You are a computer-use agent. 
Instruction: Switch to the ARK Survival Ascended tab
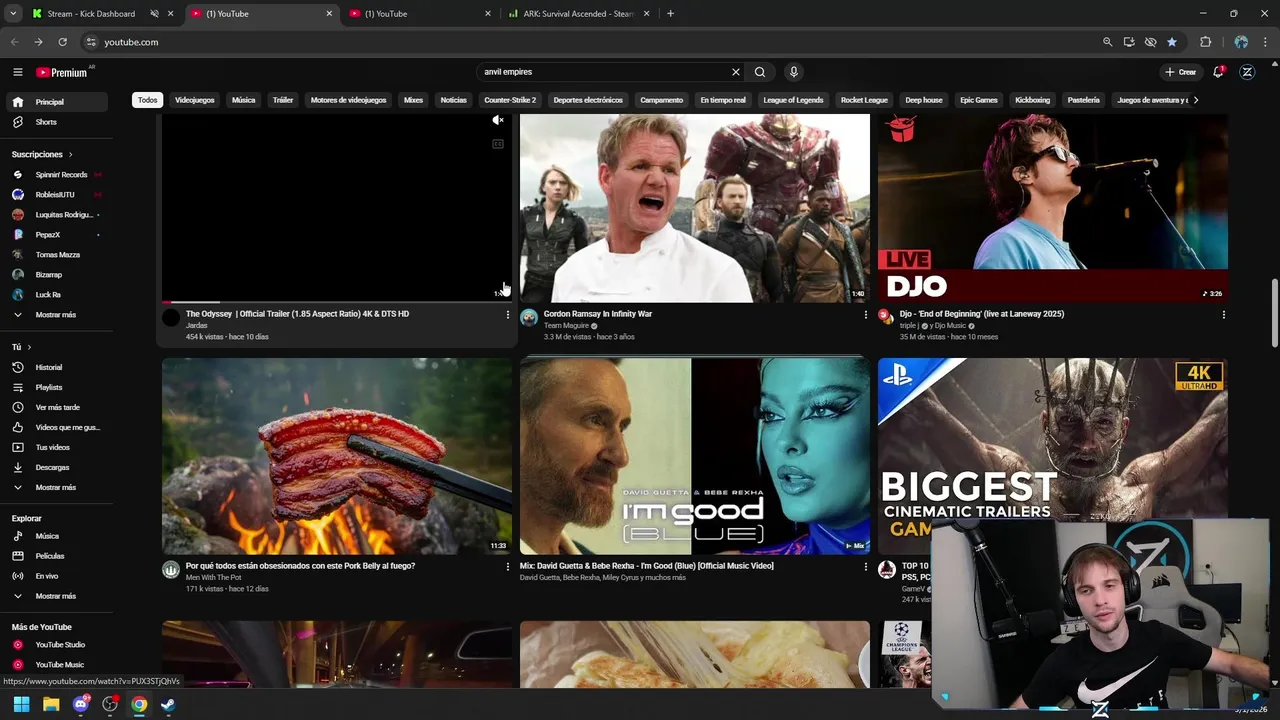580,14
